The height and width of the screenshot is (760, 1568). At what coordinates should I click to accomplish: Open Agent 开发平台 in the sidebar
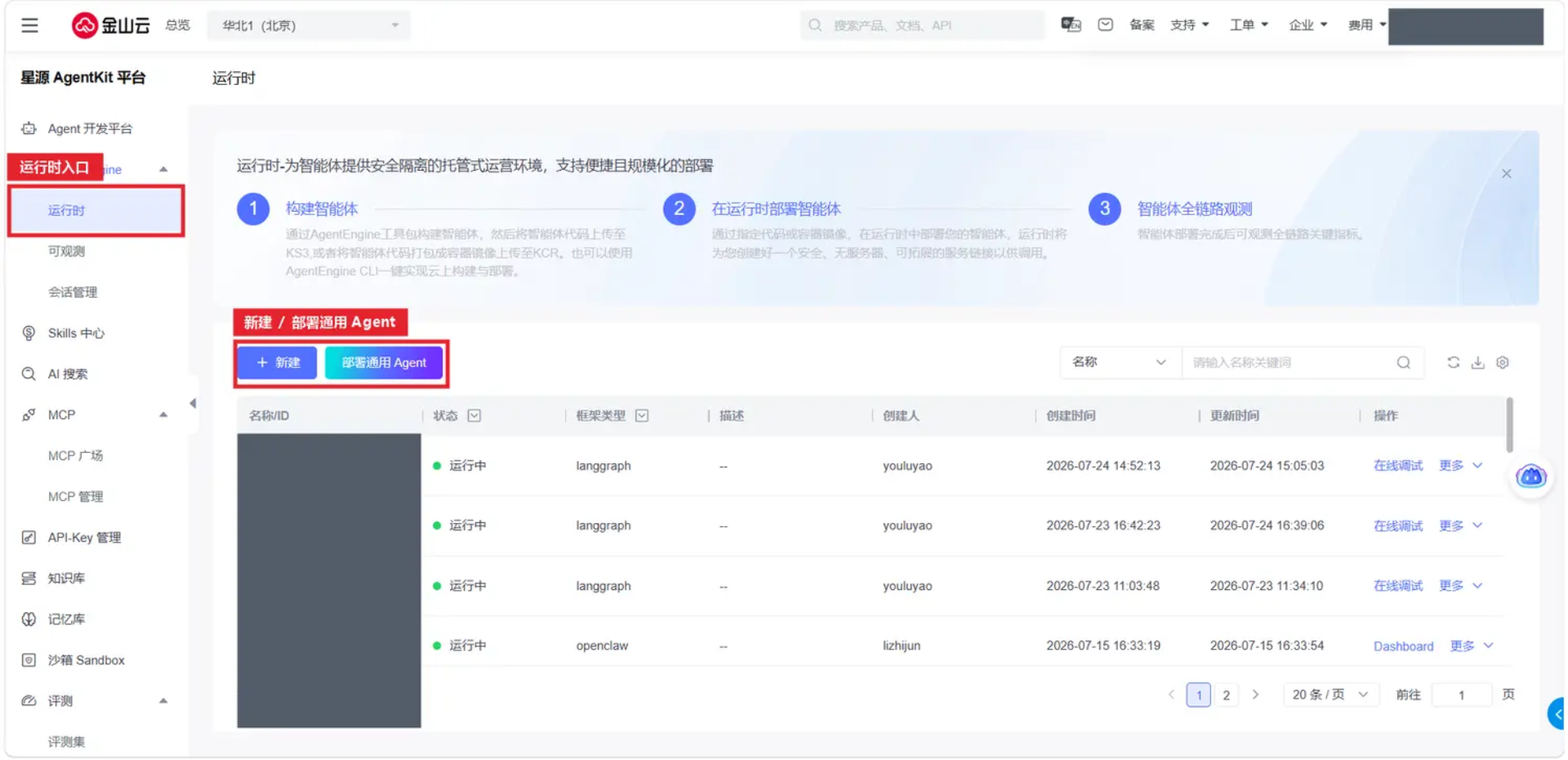90,128
